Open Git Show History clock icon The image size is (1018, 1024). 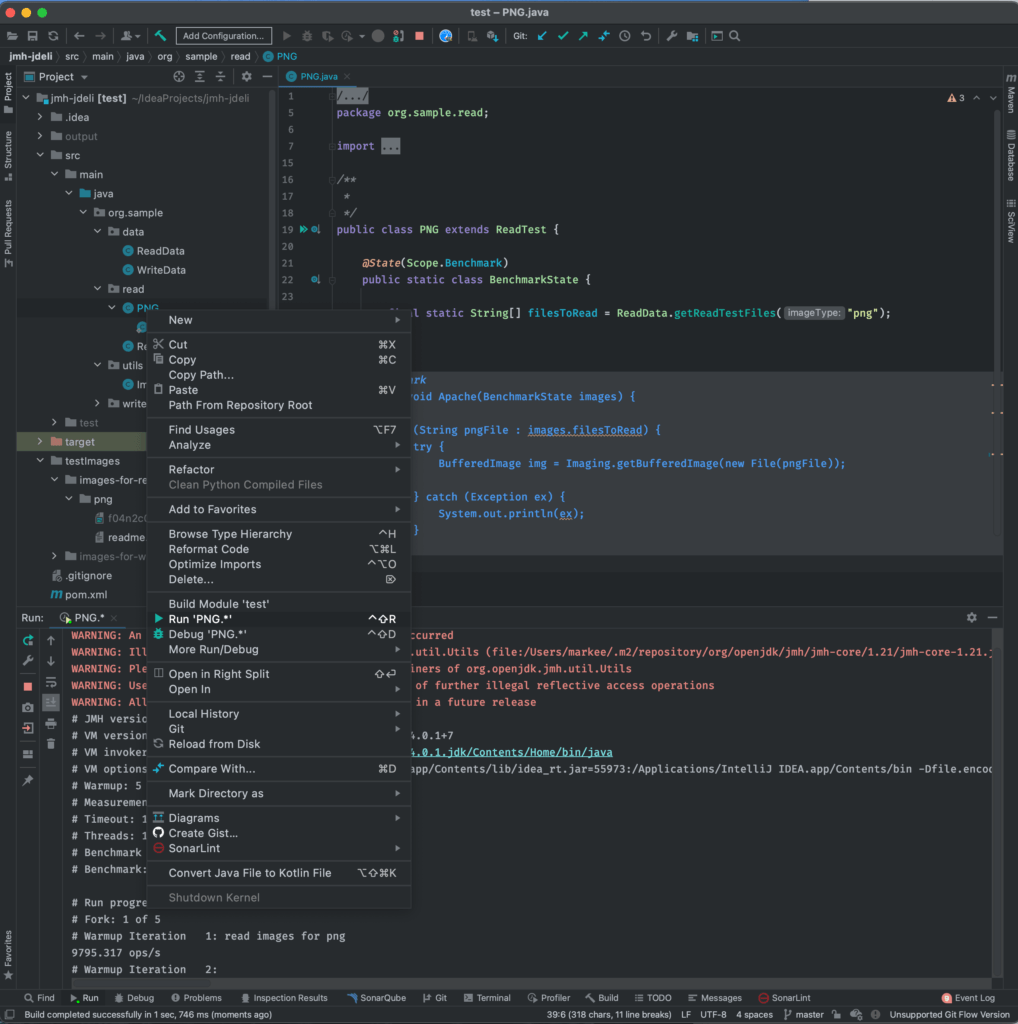point(625,36)
